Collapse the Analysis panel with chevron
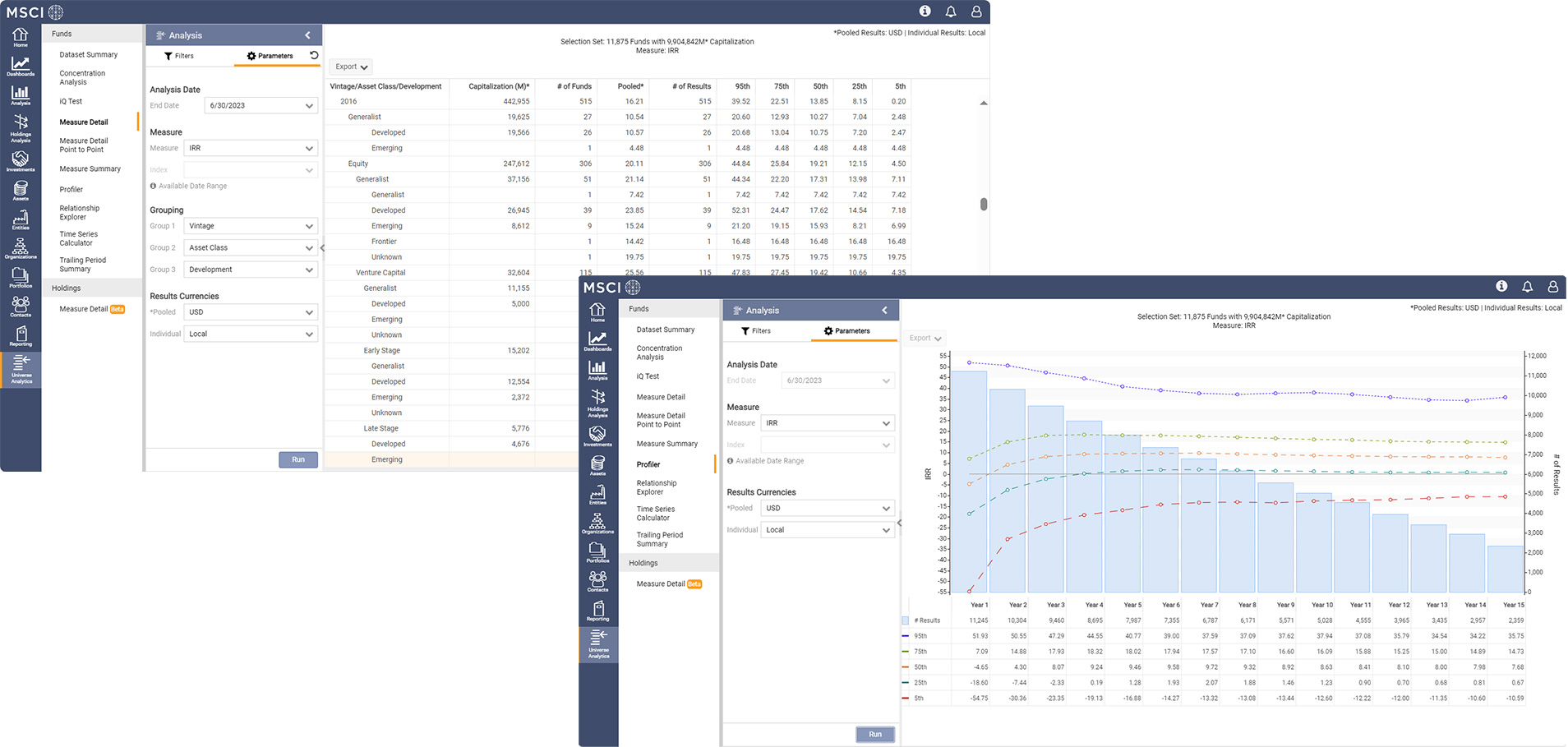 click(x=308, y=35)
